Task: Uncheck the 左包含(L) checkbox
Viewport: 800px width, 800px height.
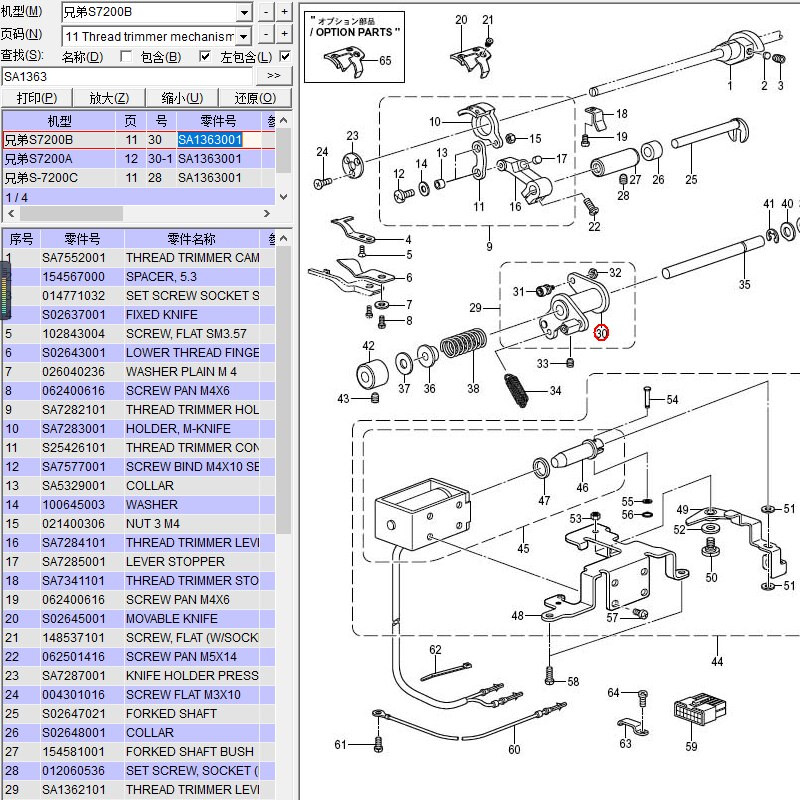Action: [205, 56]
